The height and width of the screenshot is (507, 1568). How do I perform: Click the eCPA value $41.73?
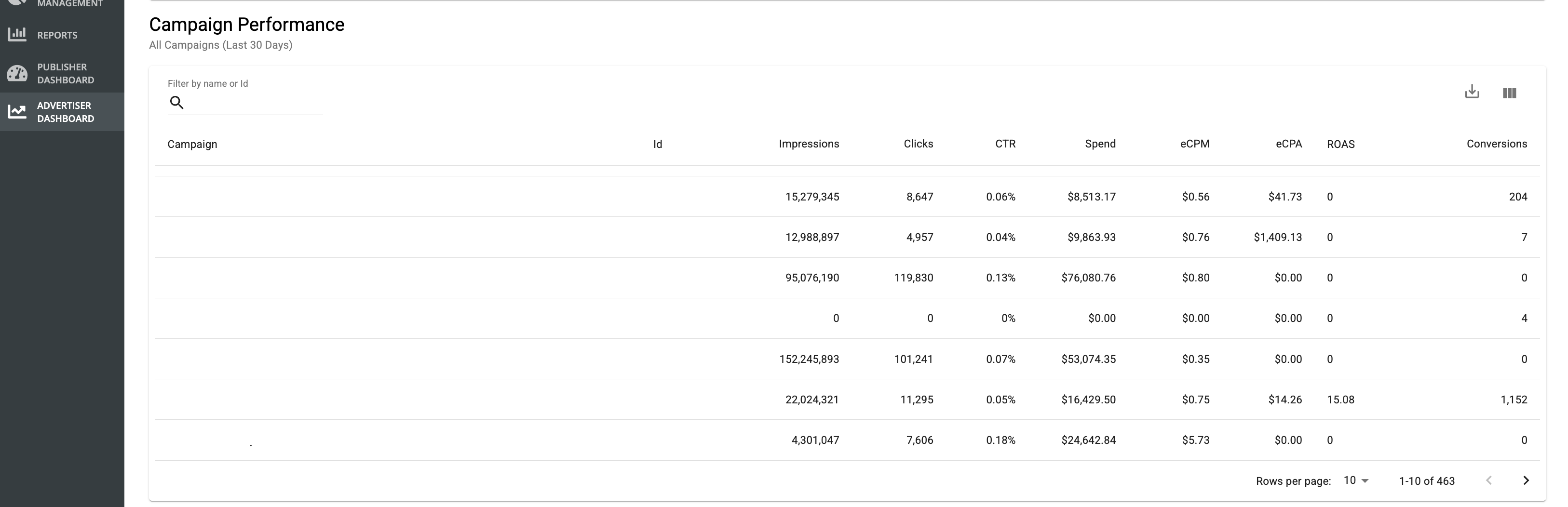click(1285, 197)
